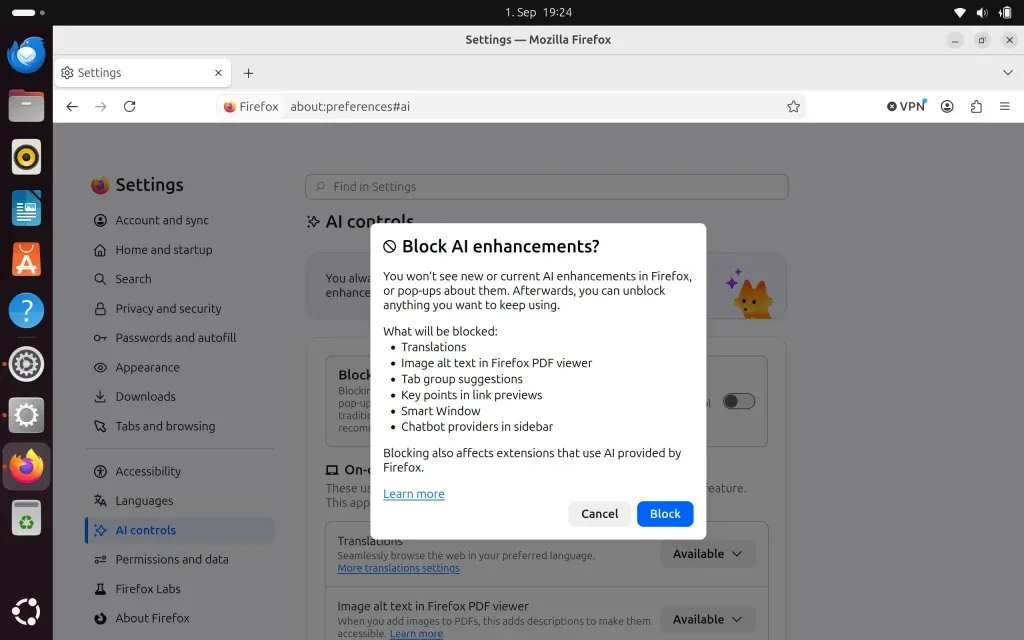The image size is (1024, 640).
Task: Cancel the Block AI enhancements dialog
Action: tap(600, 514)
